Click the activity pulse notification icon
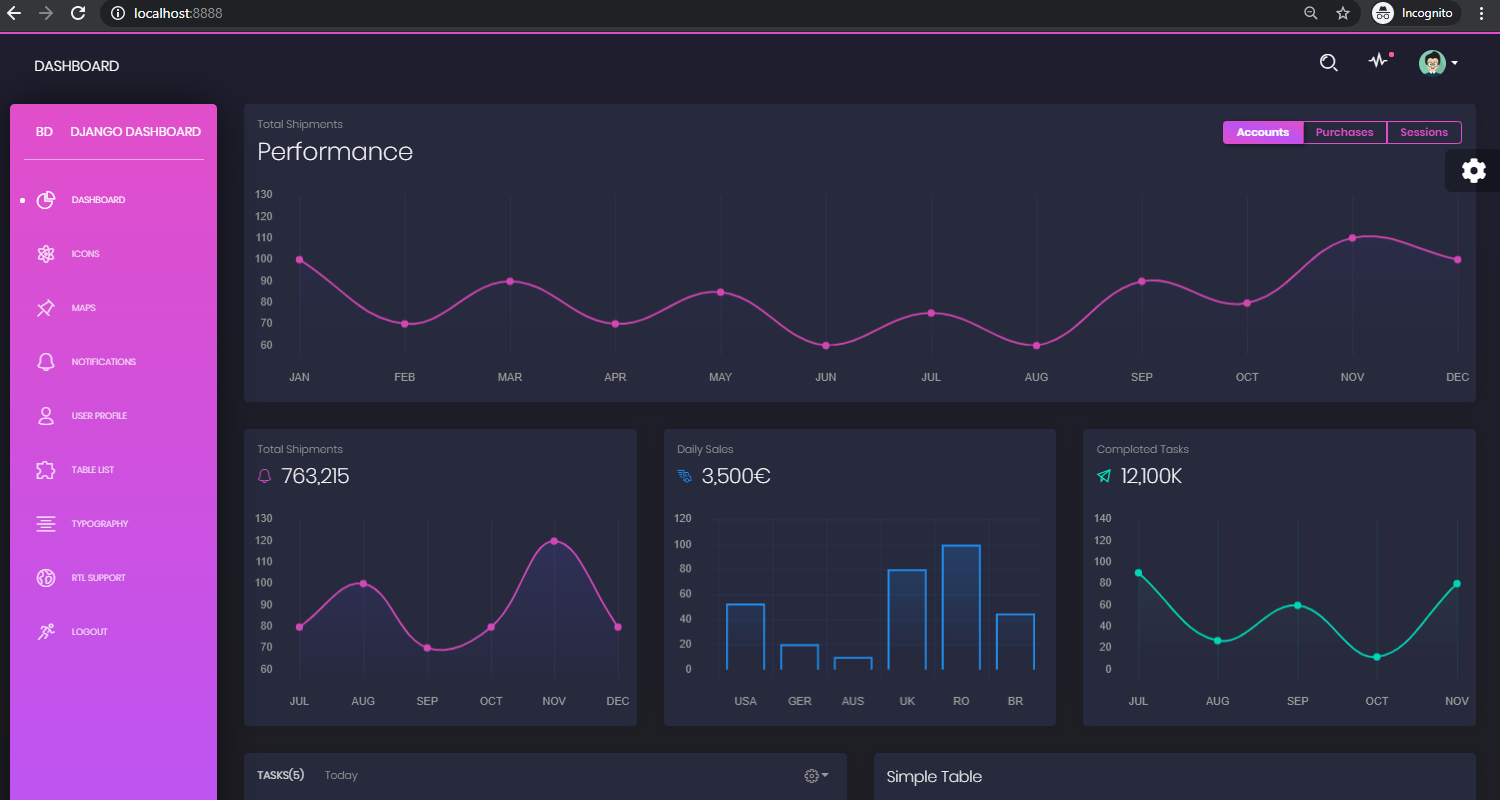 (1379, 61)
